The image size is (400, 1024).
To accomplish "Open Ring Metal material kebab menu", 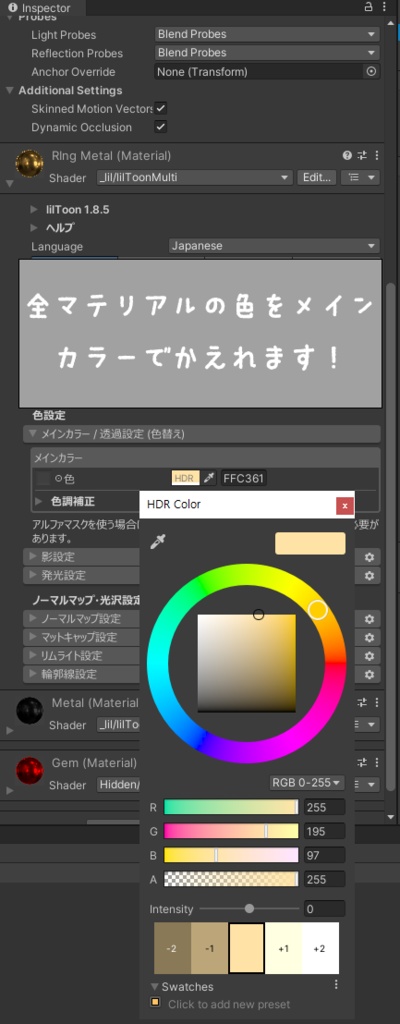I will (376, 155).
